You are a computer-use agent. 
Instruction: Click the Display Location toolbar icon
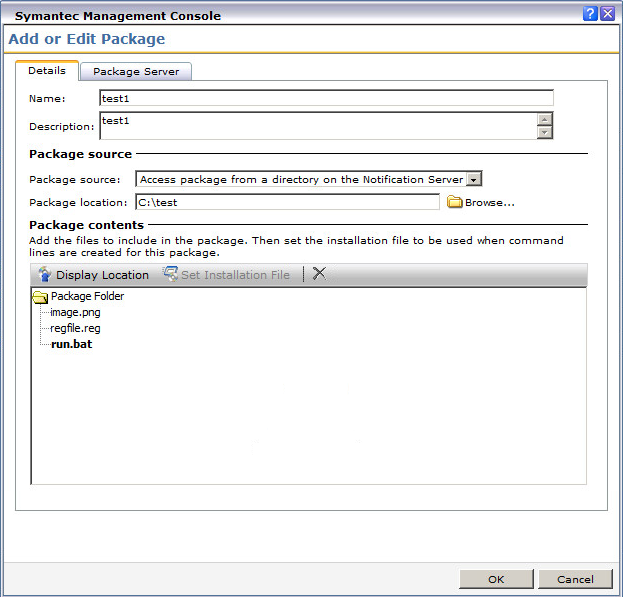pos(44,274)
